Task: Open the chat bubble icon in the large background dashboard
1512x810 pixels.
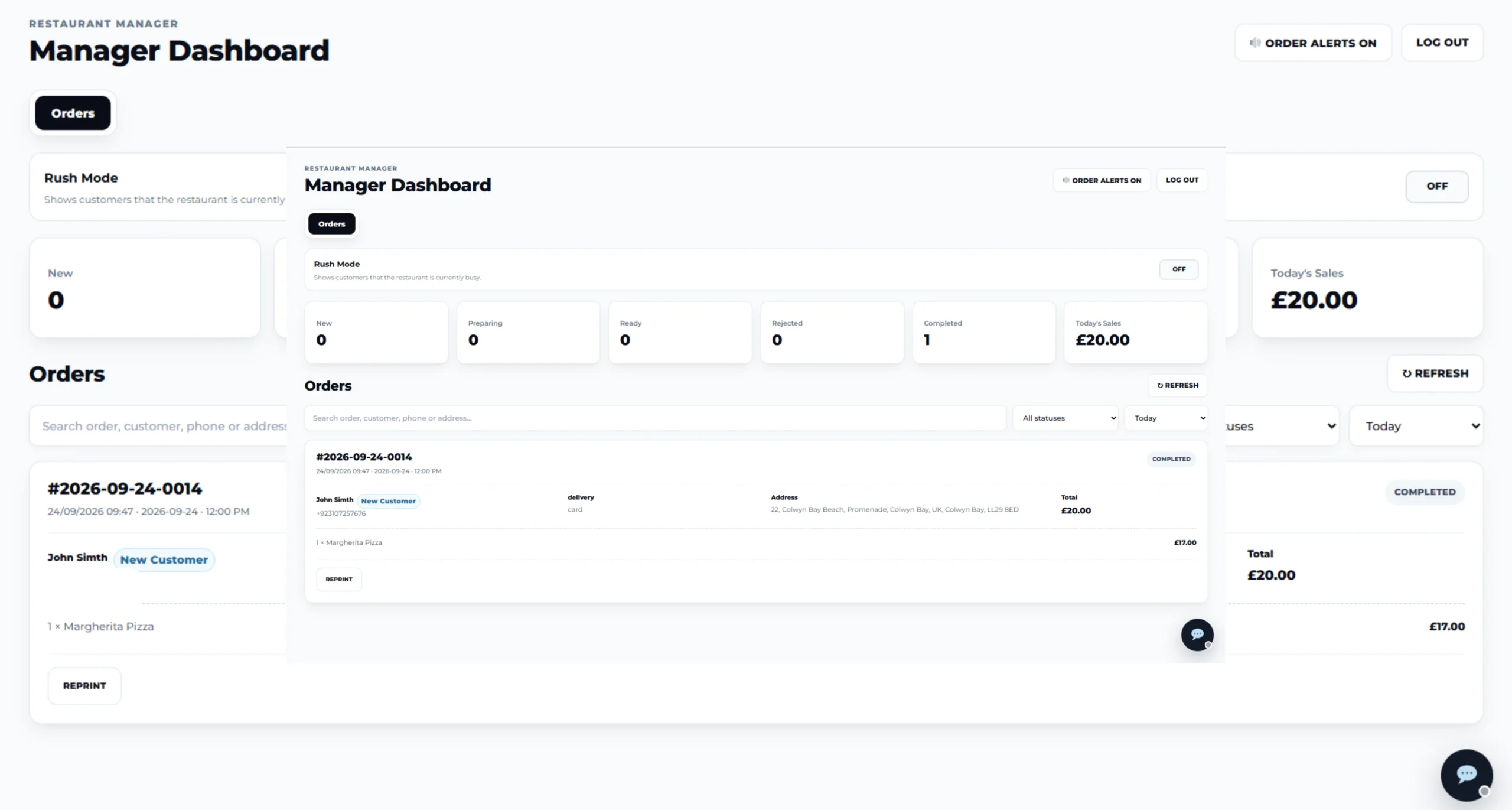Action: pos(1467,775)
